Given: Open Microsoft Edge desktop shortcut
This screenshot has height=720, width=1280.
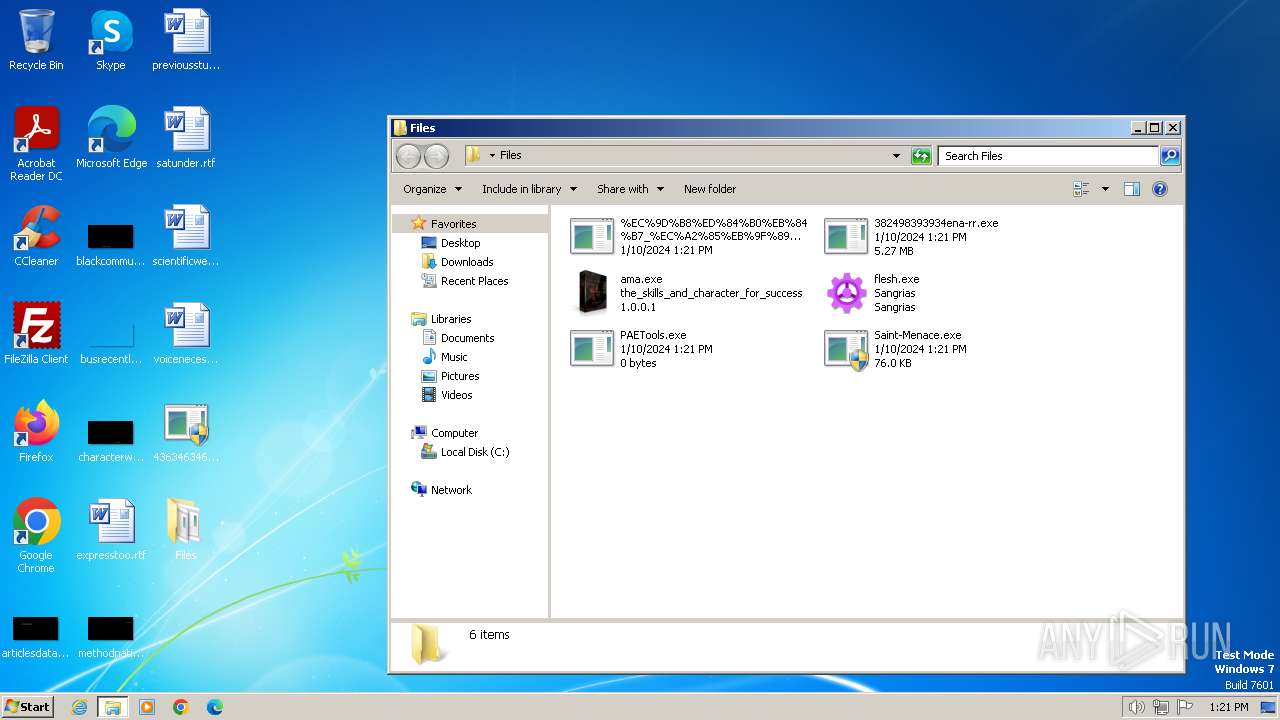Looking at the screenshot, I should (111, 138).
